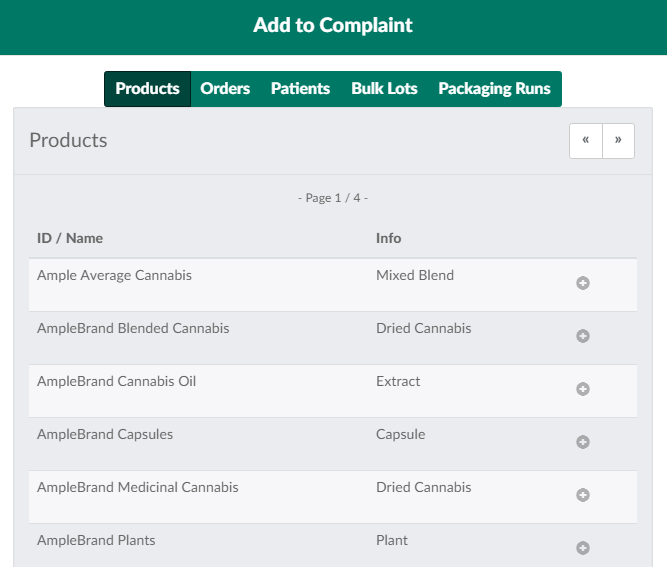Go to previous page of products
The height and width of the screenshot is (567, 667).
[x=586, y=141]
